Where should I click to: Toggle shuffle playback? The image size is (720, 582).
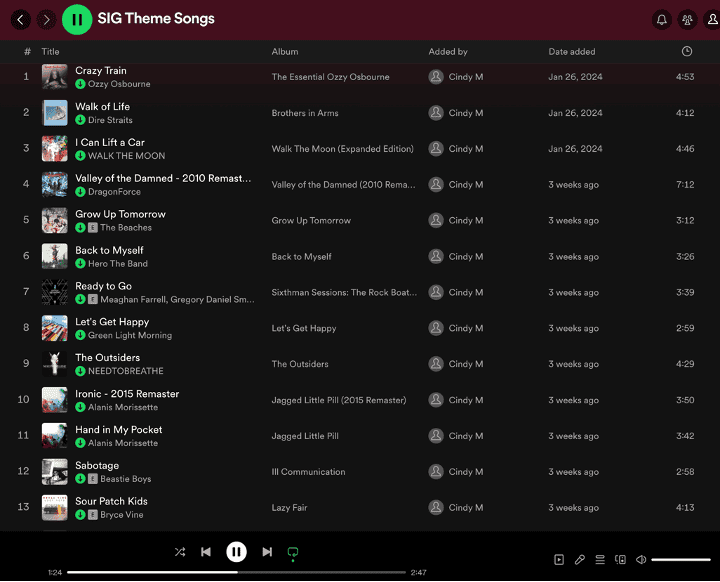click(x=180, y=551)
